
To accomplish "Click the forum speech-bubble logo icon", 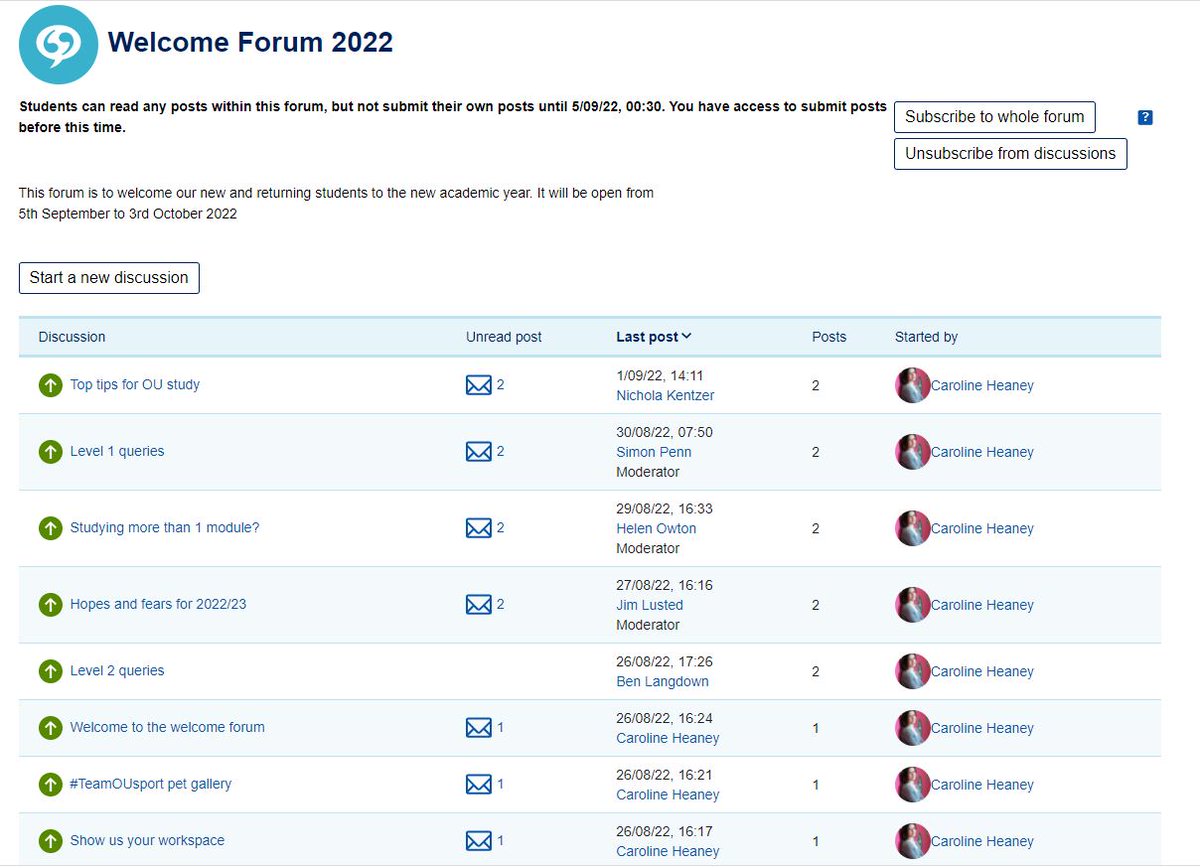I will coord(59,43).
